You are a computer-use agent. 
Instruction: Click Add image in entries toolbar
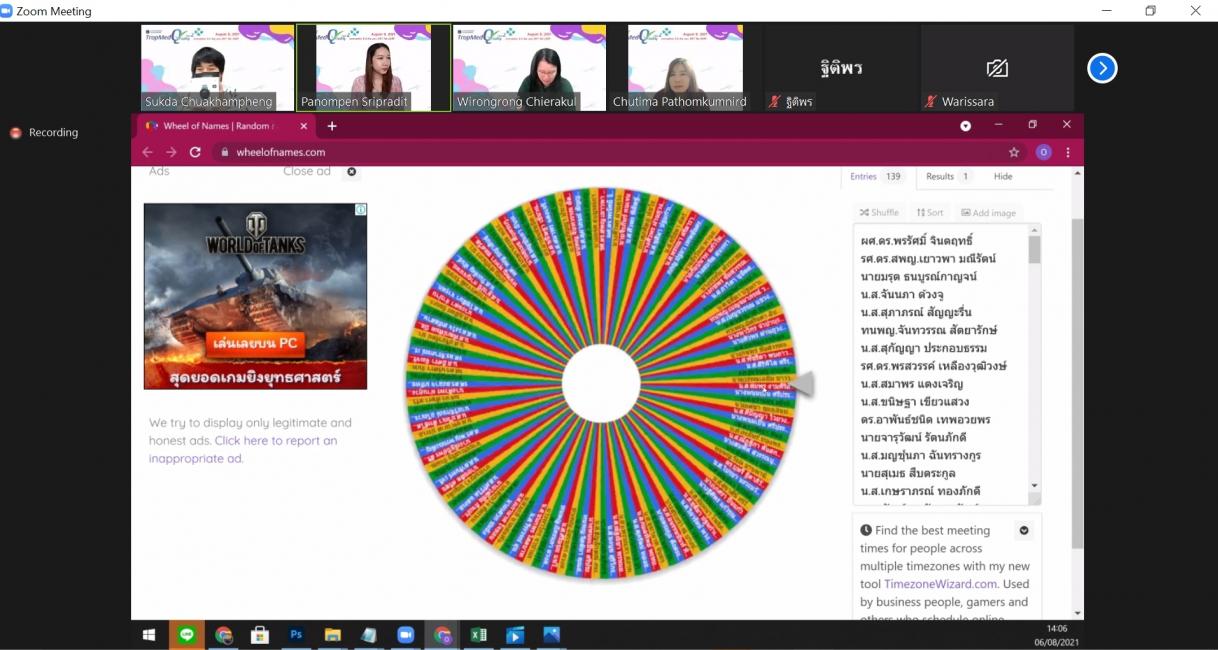tap(988, 212)
